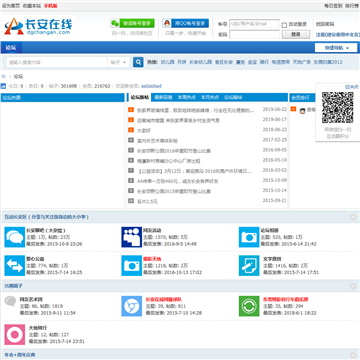The image size is (360, 360).
Task: Switch to the 最新回复 tab
Action: (164, 98)
